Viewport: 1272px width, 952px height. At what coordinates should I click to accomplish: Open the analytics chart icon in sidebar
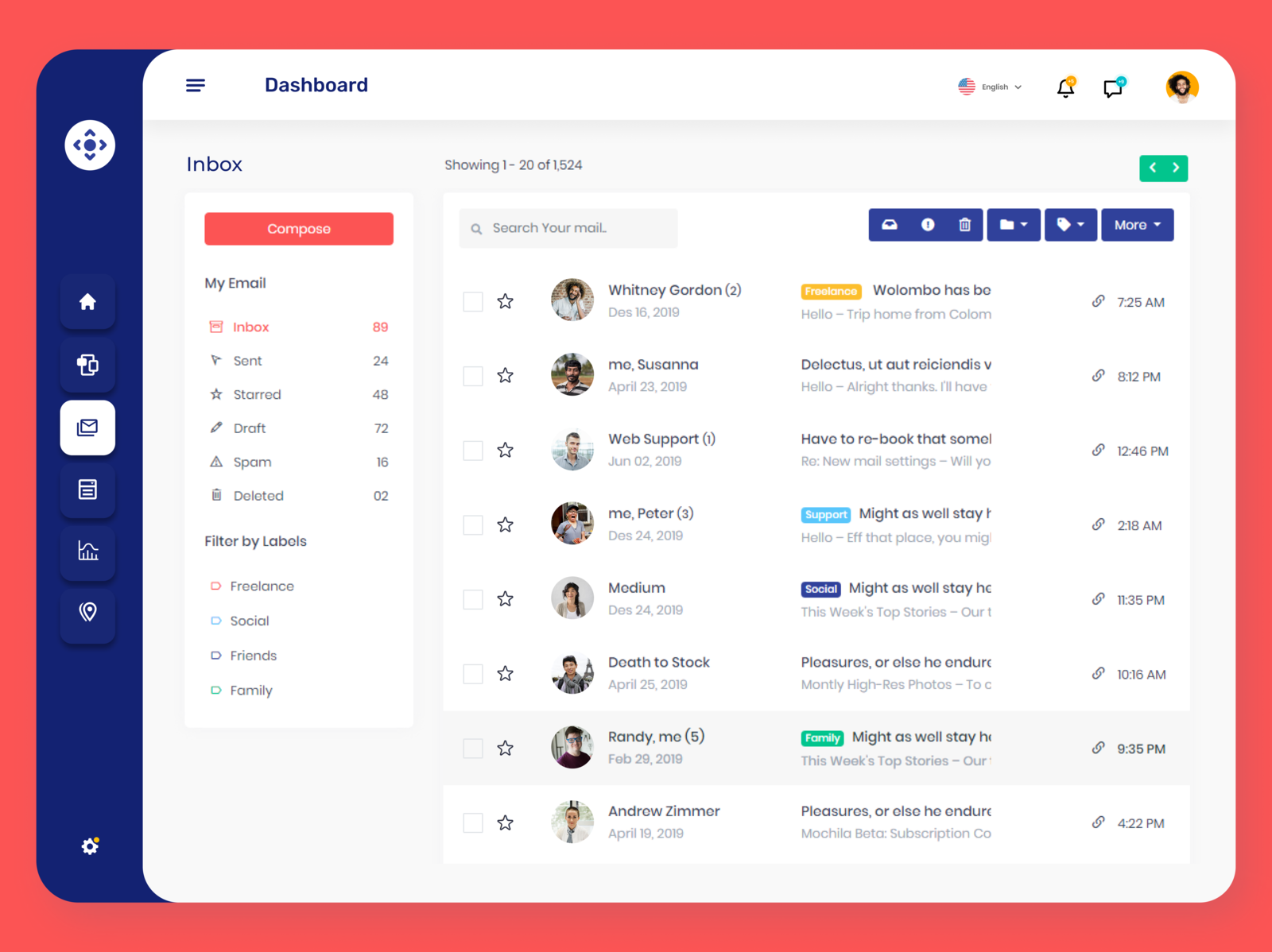coord(87,553)
